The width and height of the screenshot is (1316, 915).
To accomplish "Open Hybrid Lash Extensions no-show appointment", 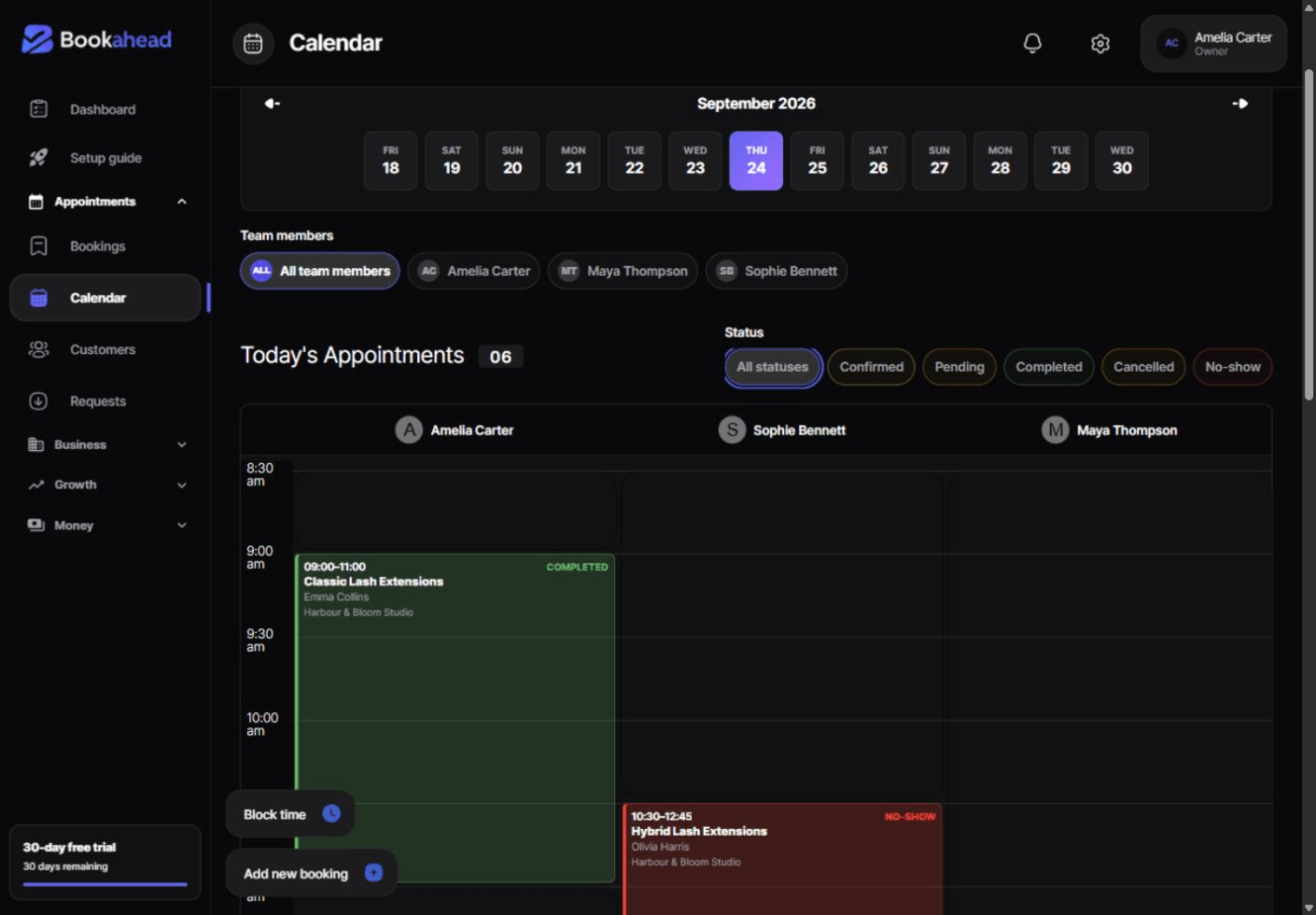I will click(x=782, y=859).
